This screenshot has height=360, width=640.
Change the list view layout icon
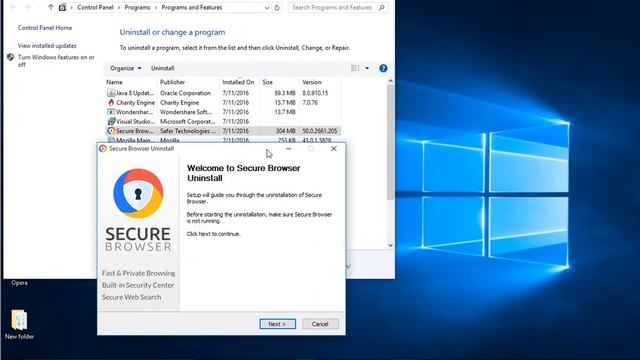(x=356, y=68)
